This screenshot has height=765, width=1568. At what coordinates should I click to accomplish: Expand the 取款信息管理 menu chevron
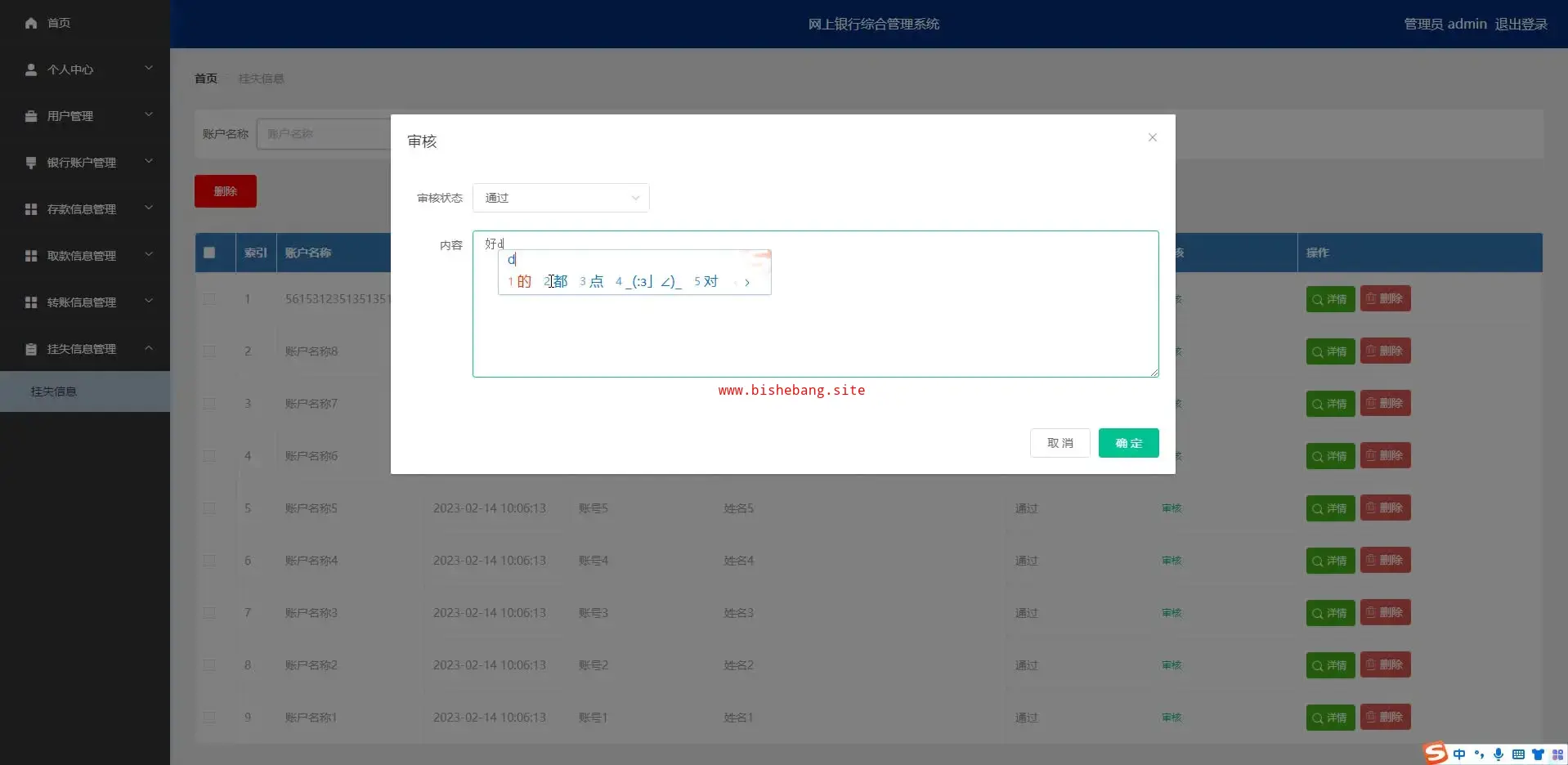point(149,255)
